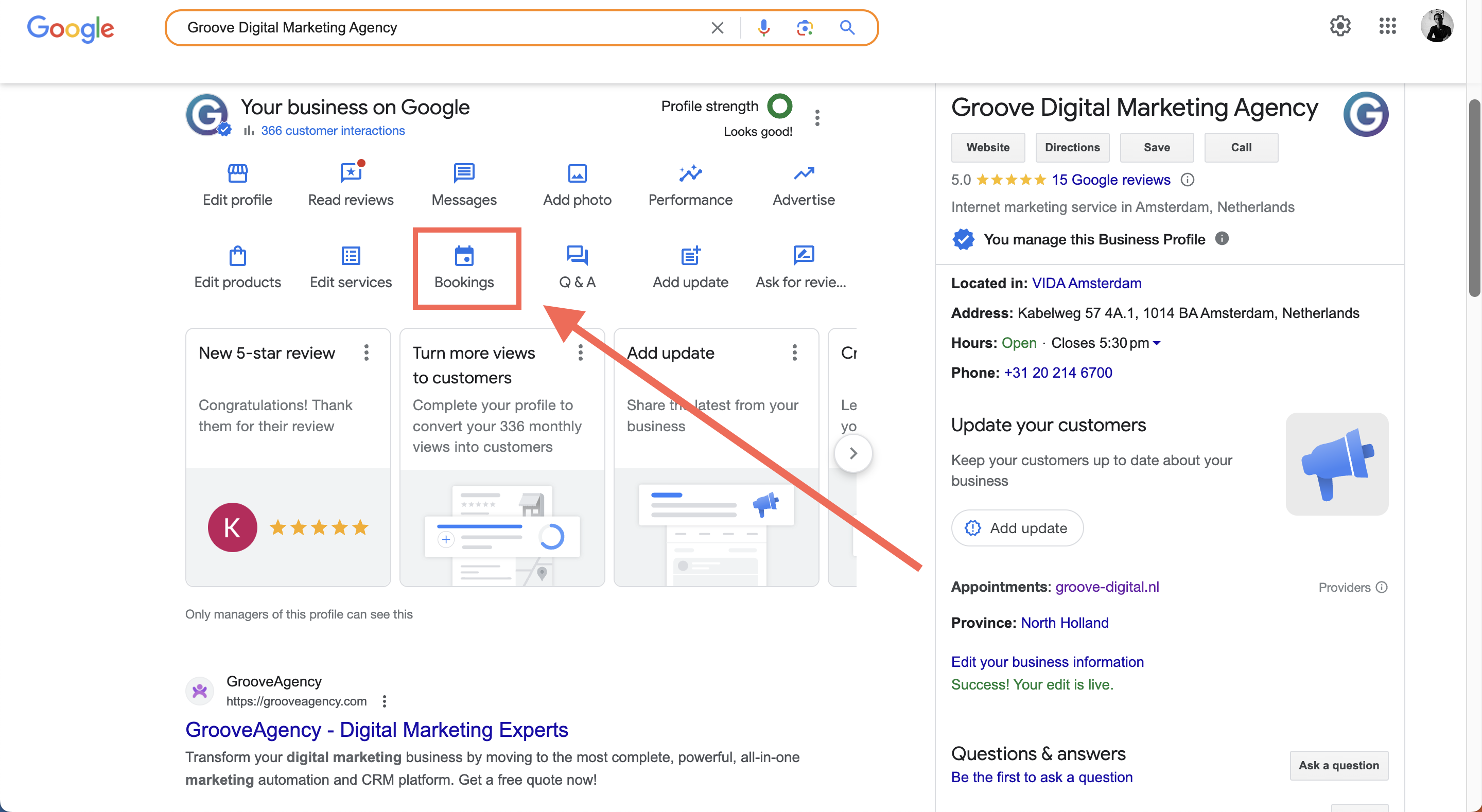Click the GrooveAgency site favicon
The width and height of the screenshot is (1482, 812).
pos(200,691)
